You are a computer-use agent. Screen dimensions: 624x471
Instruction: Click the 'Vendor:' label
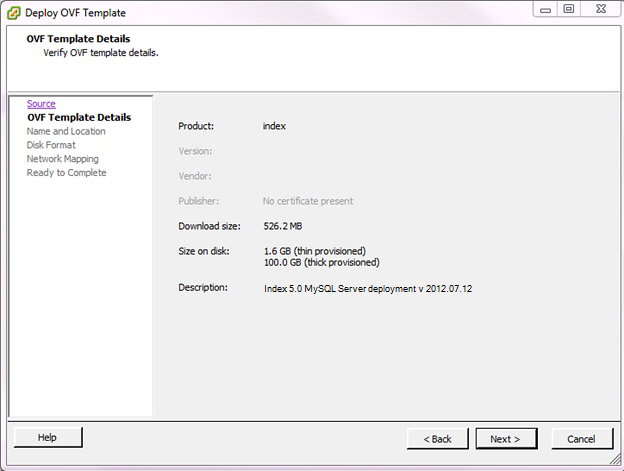tap(195, 176)
